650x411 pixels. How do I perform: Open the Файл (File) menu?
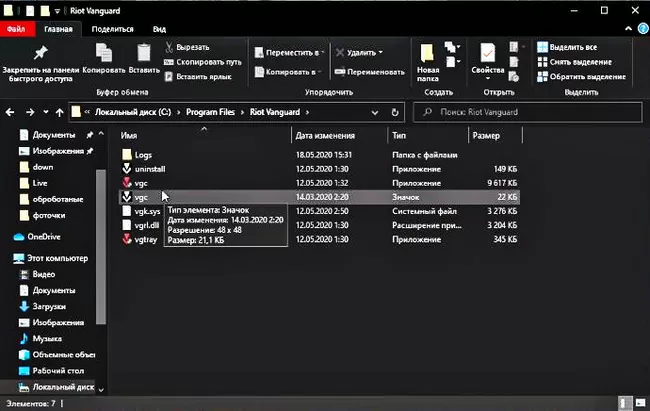[x=16, y=29]
